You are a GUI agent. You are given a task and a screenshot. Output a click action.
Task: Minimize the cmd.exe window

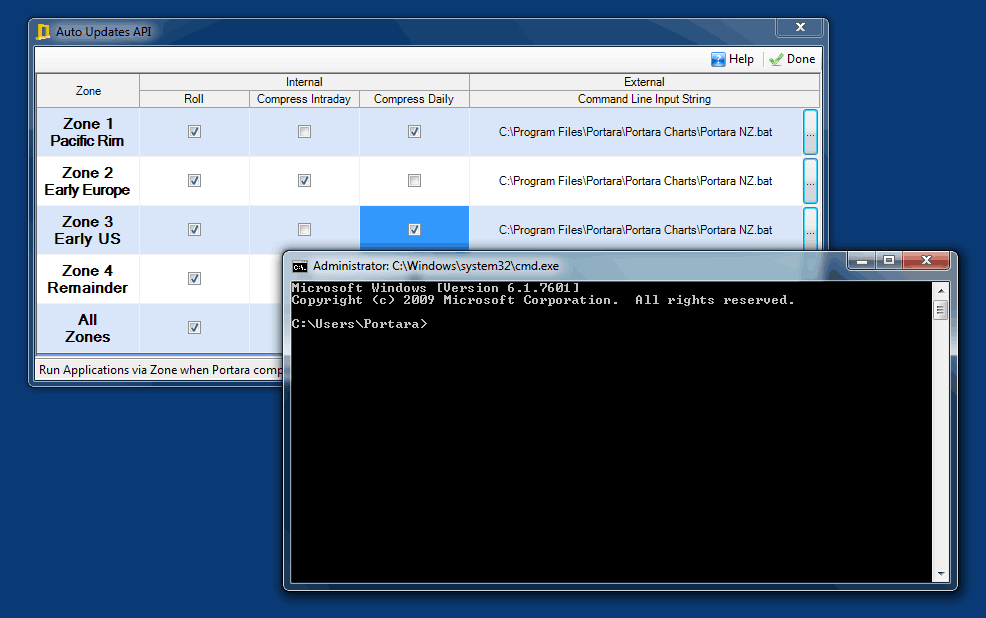pos(862,260)
